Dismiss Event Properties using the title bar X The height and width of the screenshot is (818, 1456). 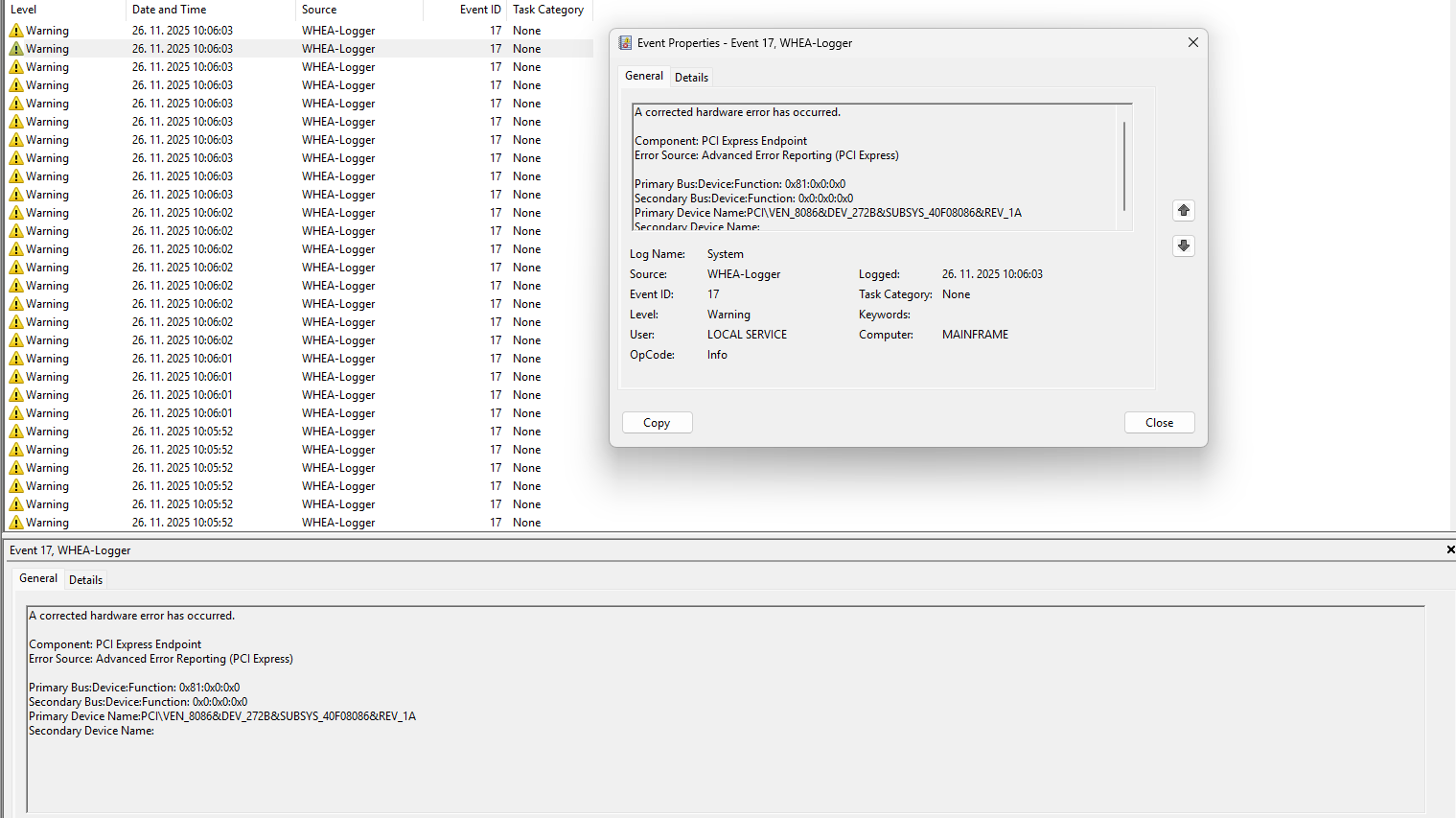[1192, 43]
